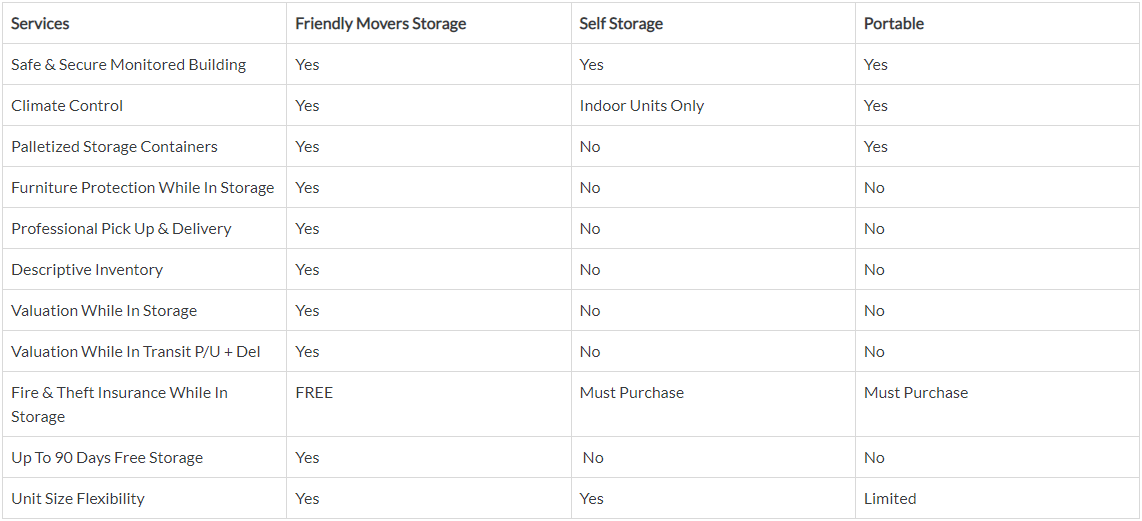Select the Portable column header

click(x=894, y=23)
